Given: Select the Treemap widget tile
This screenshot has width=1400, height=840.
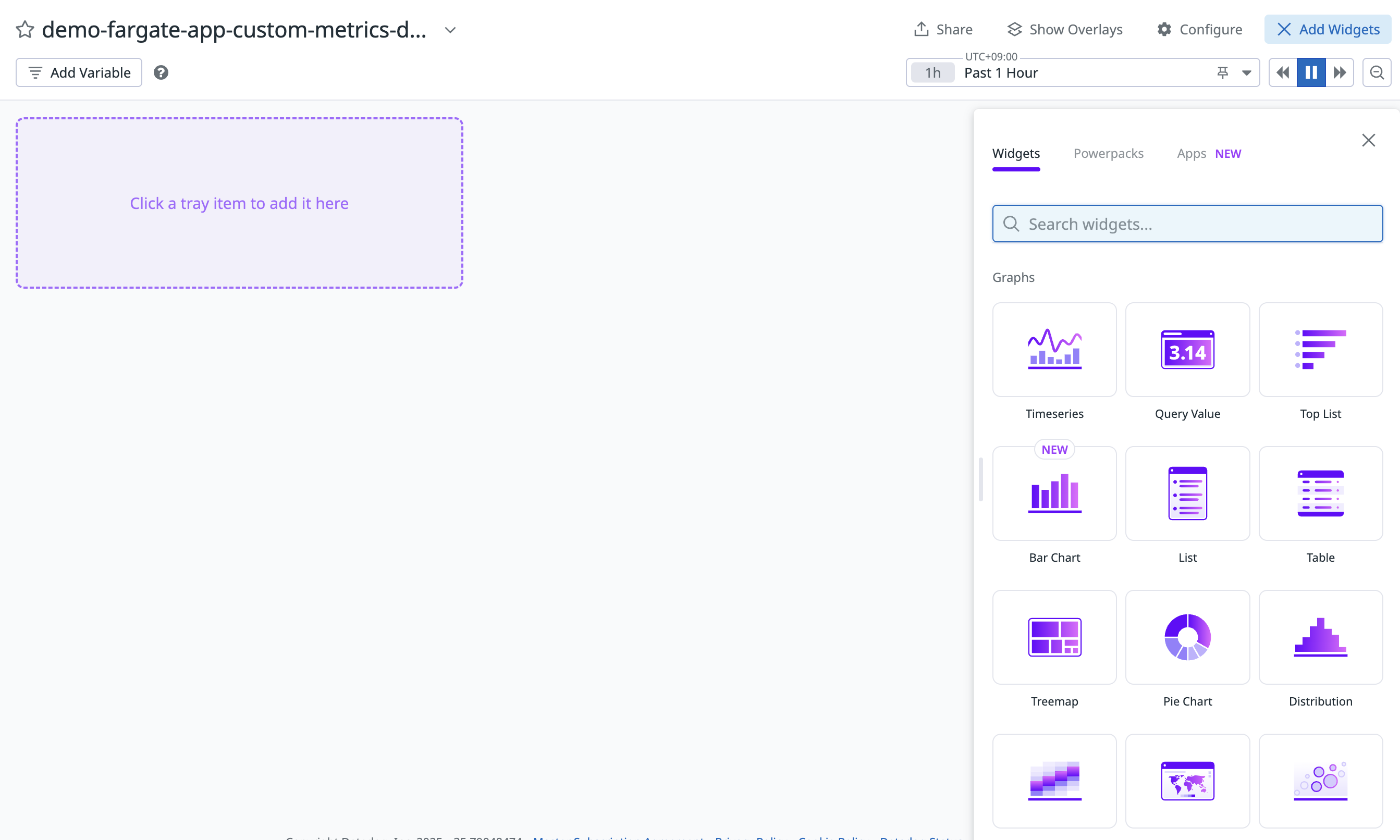Looking at the screenshot, I should 1054,637.
